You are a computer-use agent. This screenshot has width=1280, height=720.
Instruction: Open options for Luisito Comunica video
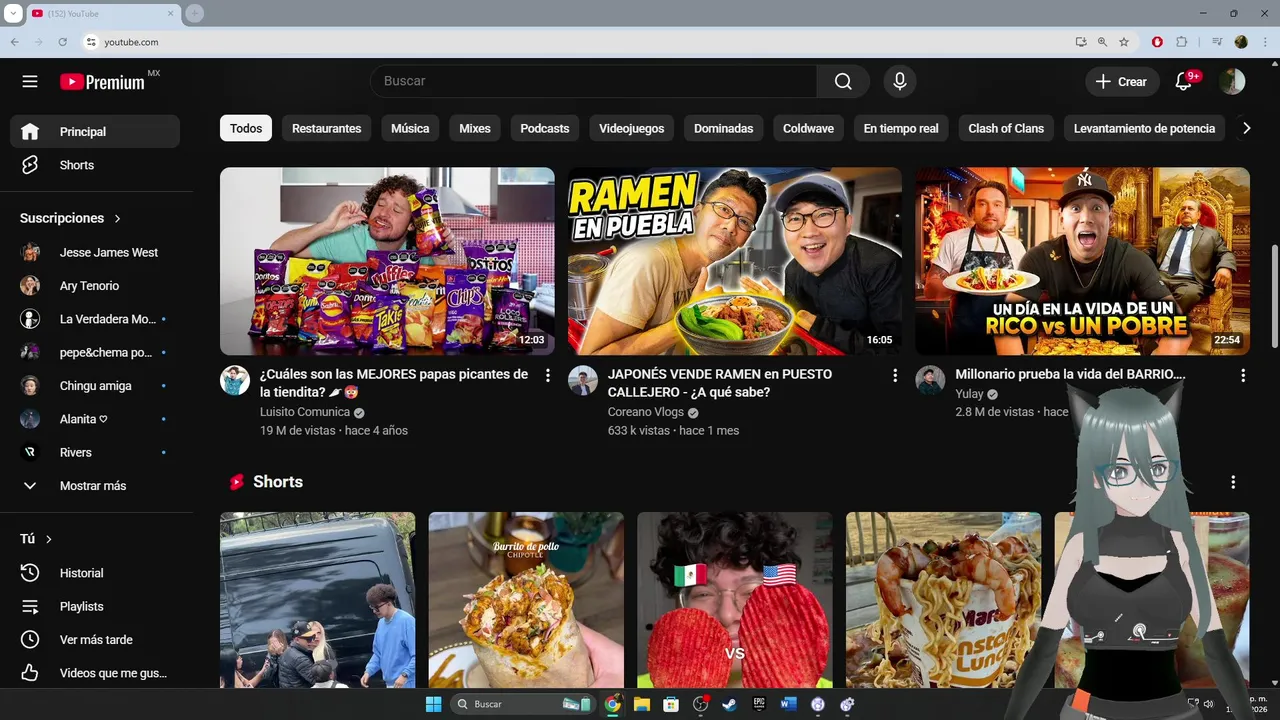547,375
